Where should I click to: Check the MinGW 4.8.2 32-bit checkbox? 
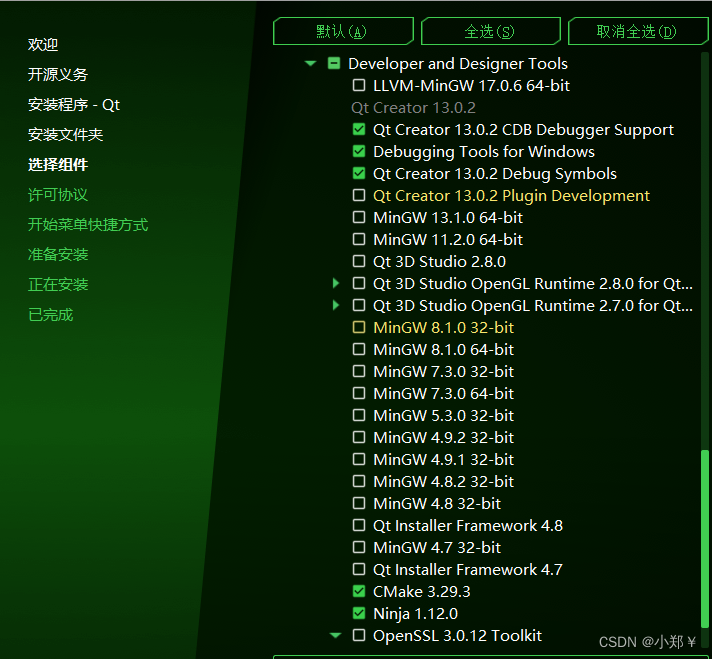click(359, 481)
